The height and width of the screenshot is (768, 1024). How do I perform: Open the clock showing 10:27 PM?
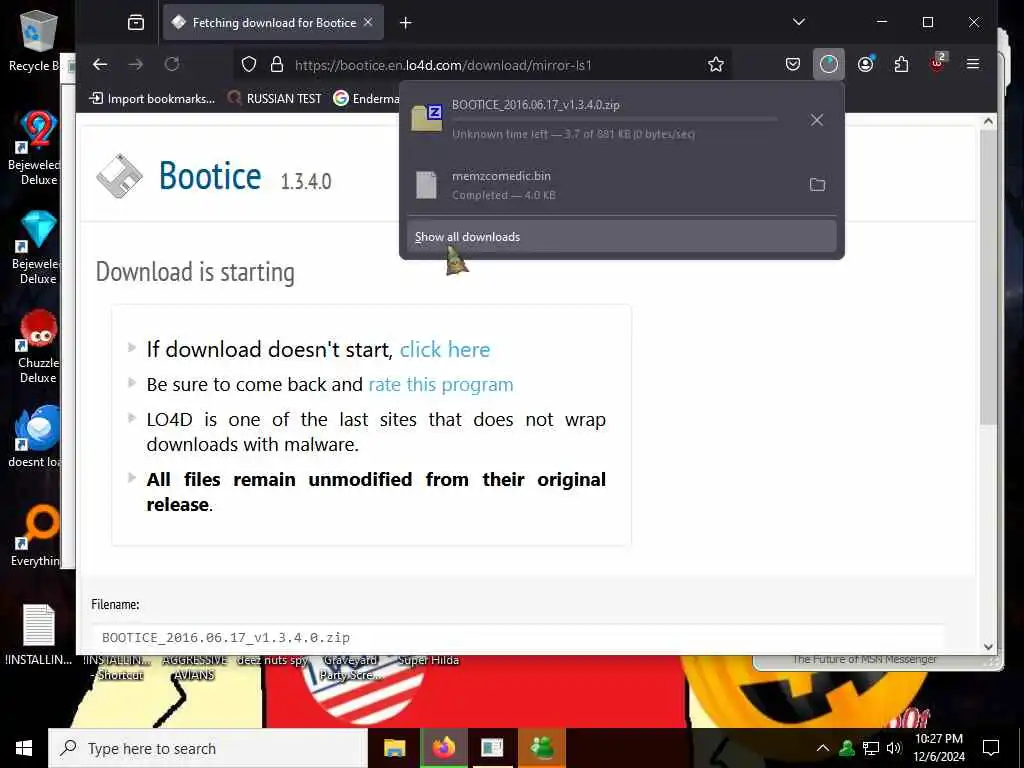(x=939, y=748)
